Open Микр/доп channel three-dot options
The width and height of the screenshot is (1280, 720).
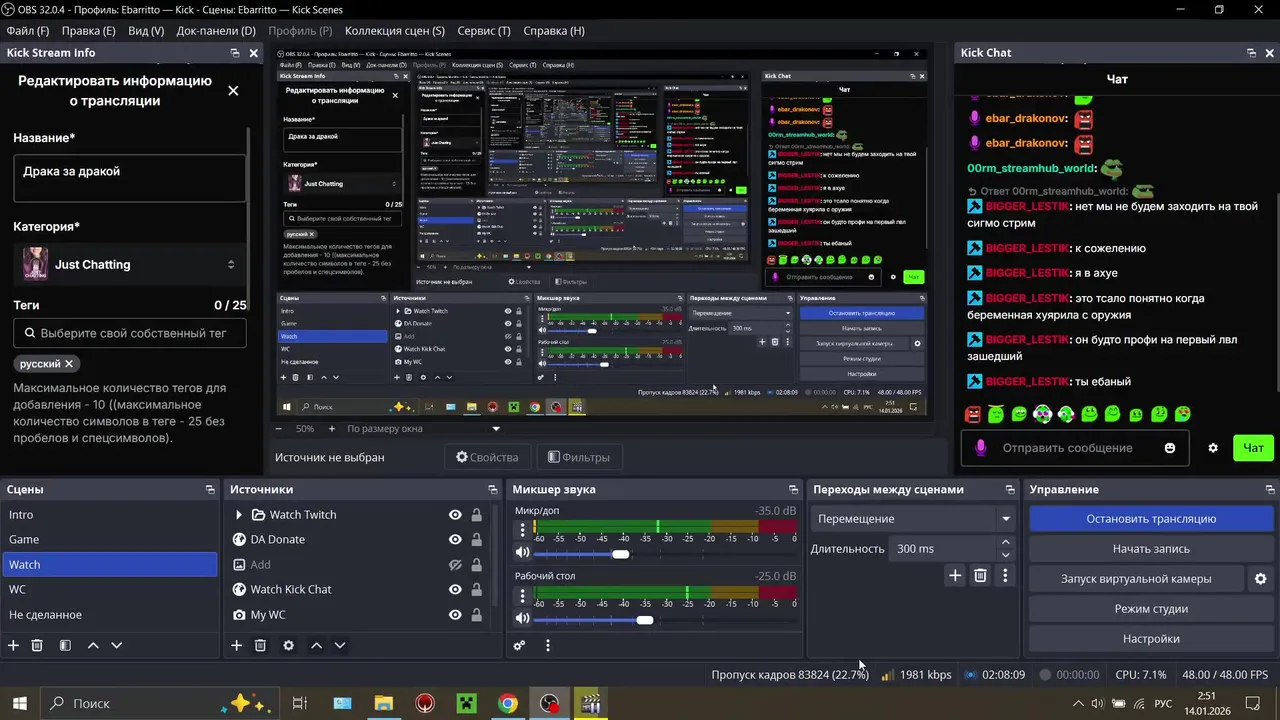522,530
